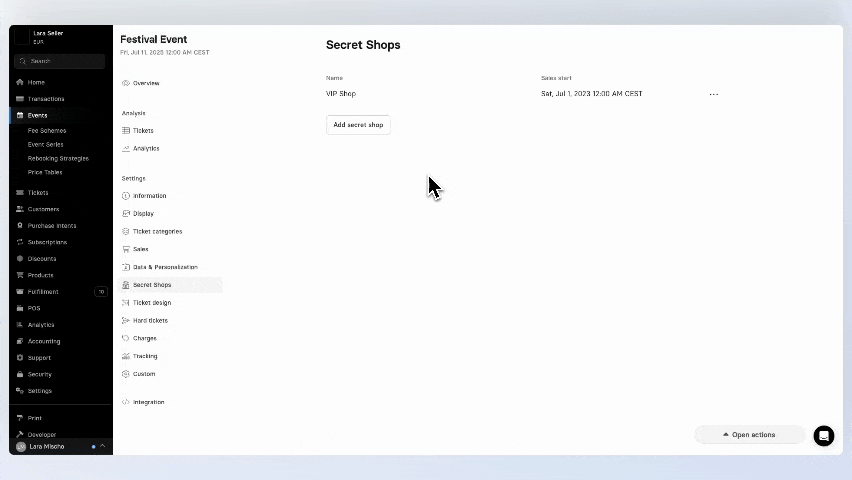Open Rebooking Strategies under Events
The image size is (852, 480).
58,158
